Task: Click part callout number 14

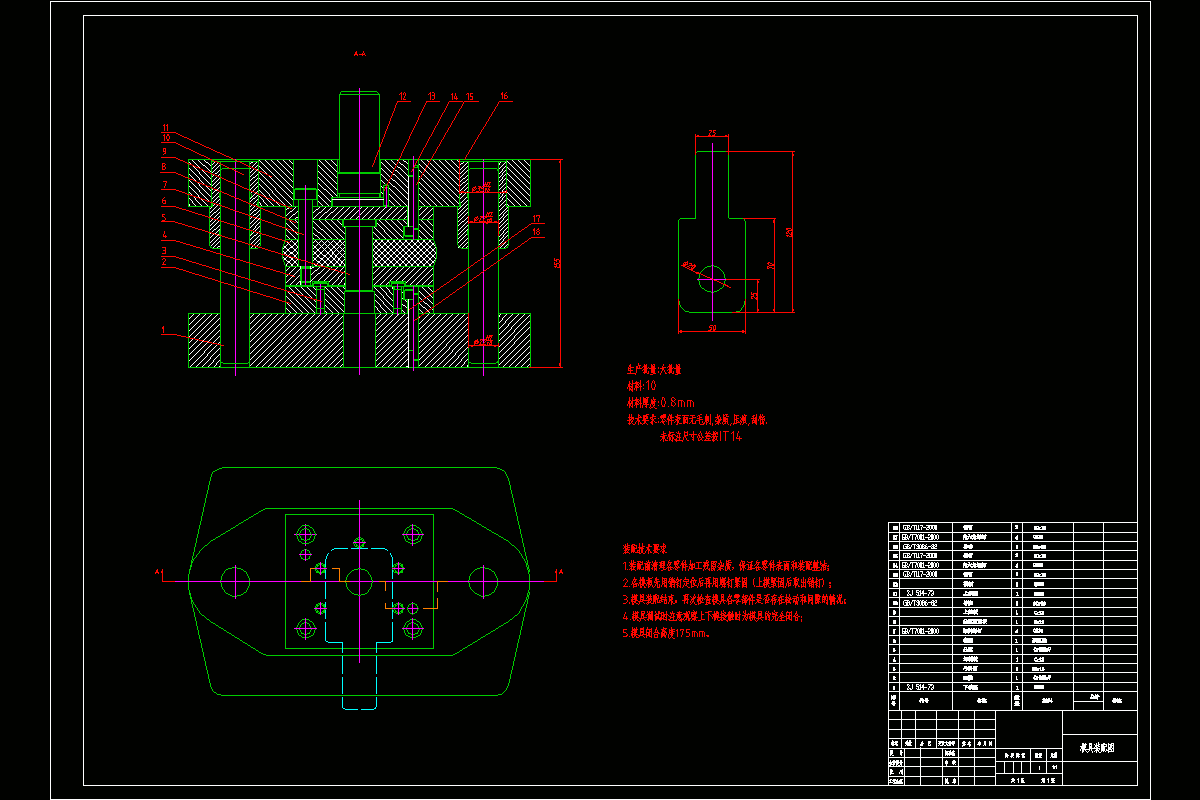Action: point(454,97)
